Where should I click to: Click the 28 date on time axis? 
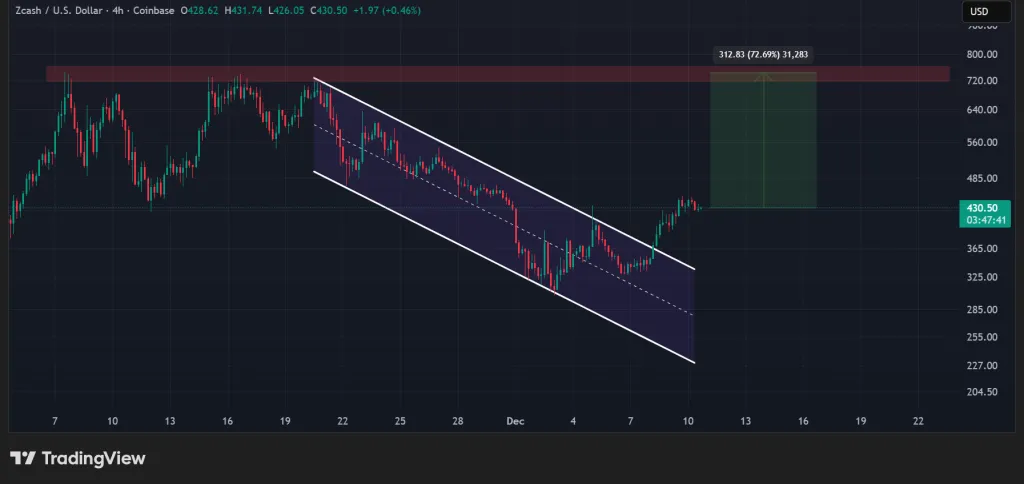pyautogui.click(x=457, y=421)
